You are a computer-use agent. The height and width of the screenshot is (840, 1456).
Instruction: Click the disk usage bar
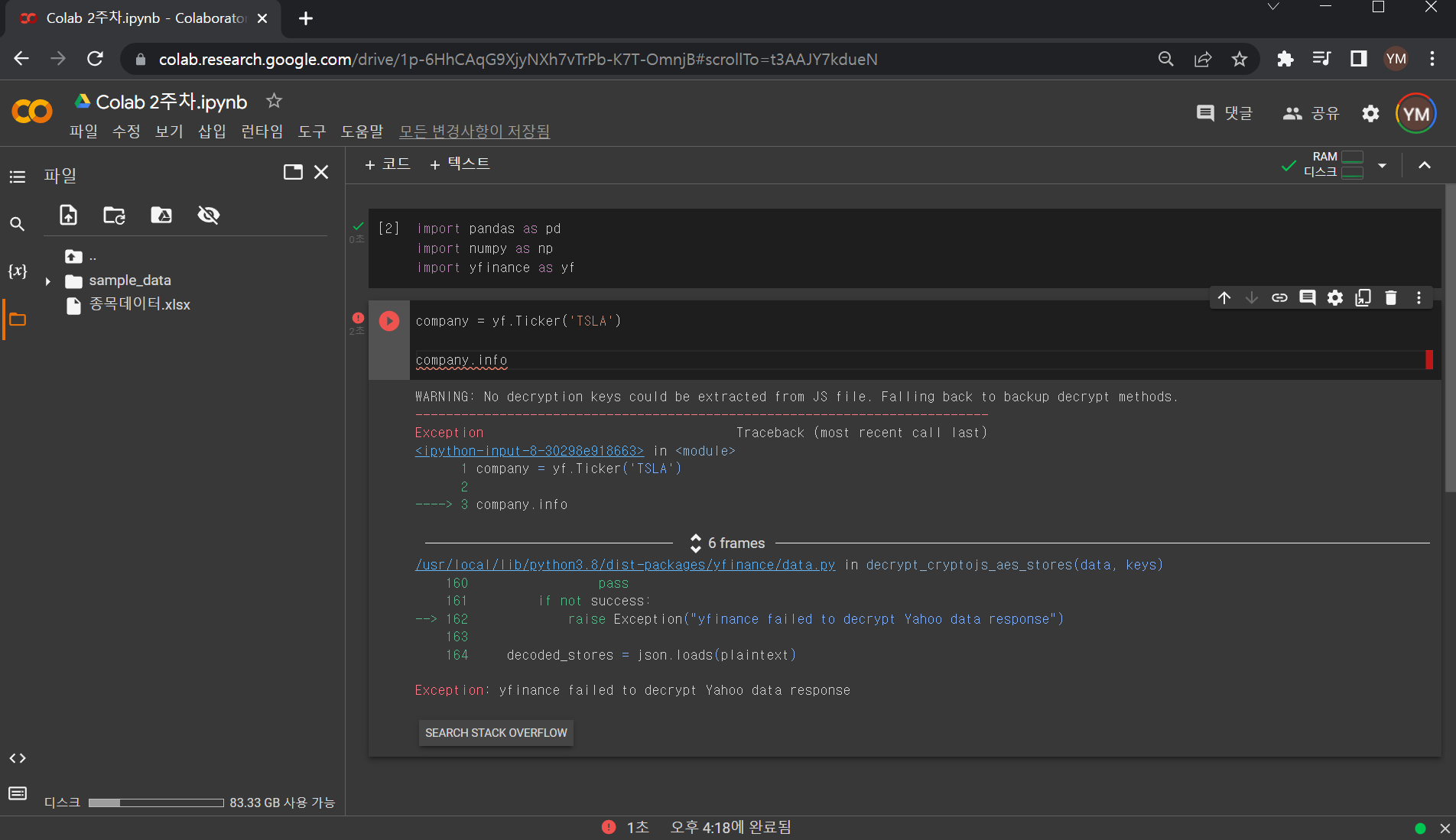tap(156, 803)
